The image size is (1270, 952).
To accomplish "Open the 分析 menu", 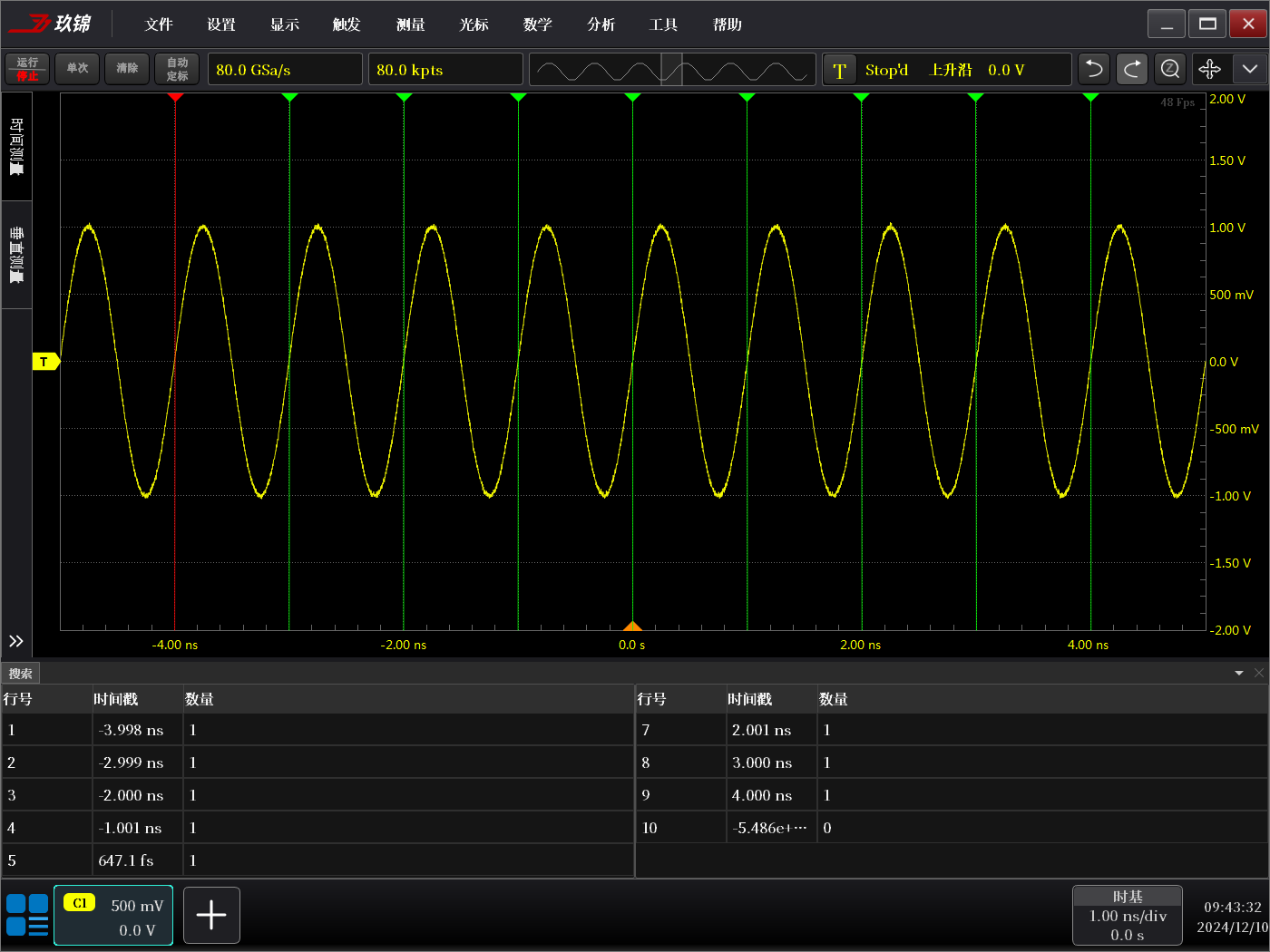I will coord(601,24).
